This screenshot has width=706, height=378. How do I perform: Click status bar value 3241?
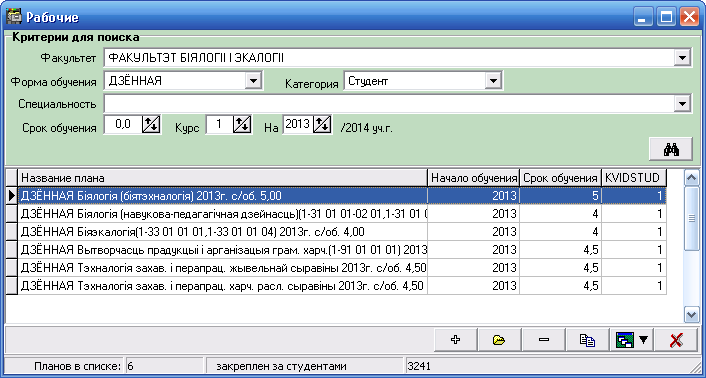(418, 366)
